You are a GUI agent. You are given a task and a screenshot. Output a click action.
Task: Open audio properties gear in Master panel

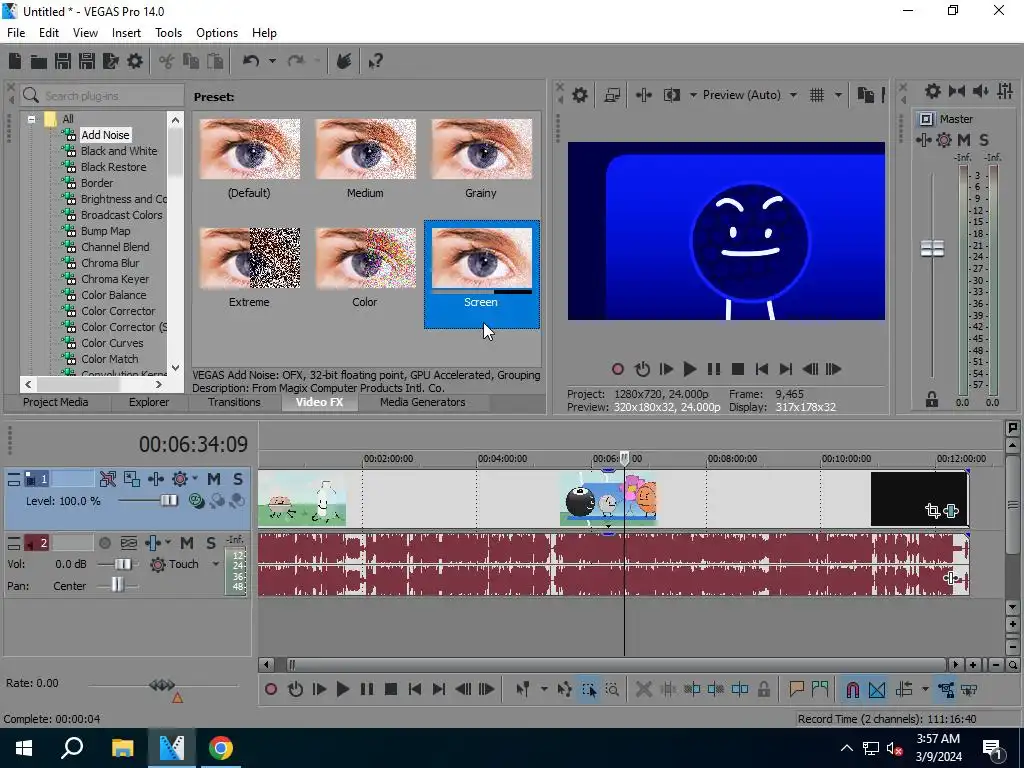[x=933, y=91]
